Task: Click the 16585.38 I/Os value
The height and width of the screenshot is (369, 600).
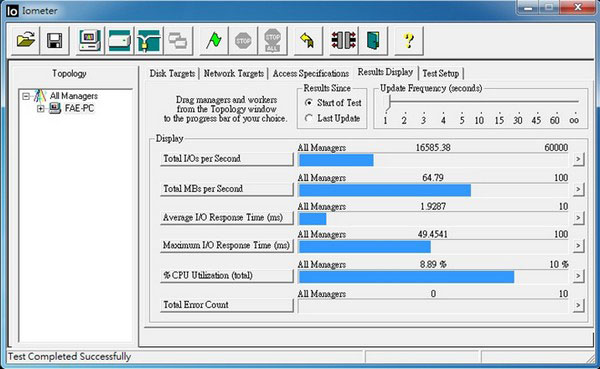Action: coord(433,148)
